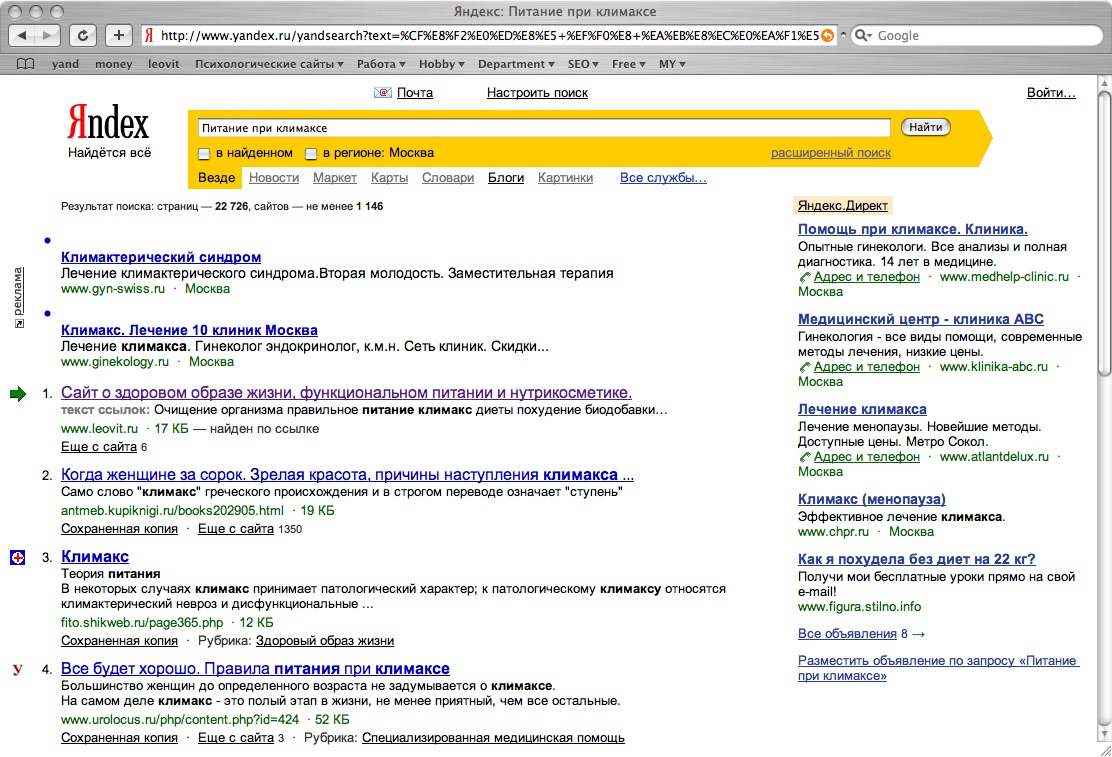The image size is (1112, 757).
Task: Click the Войти login link
Action: coord(1051,92)
